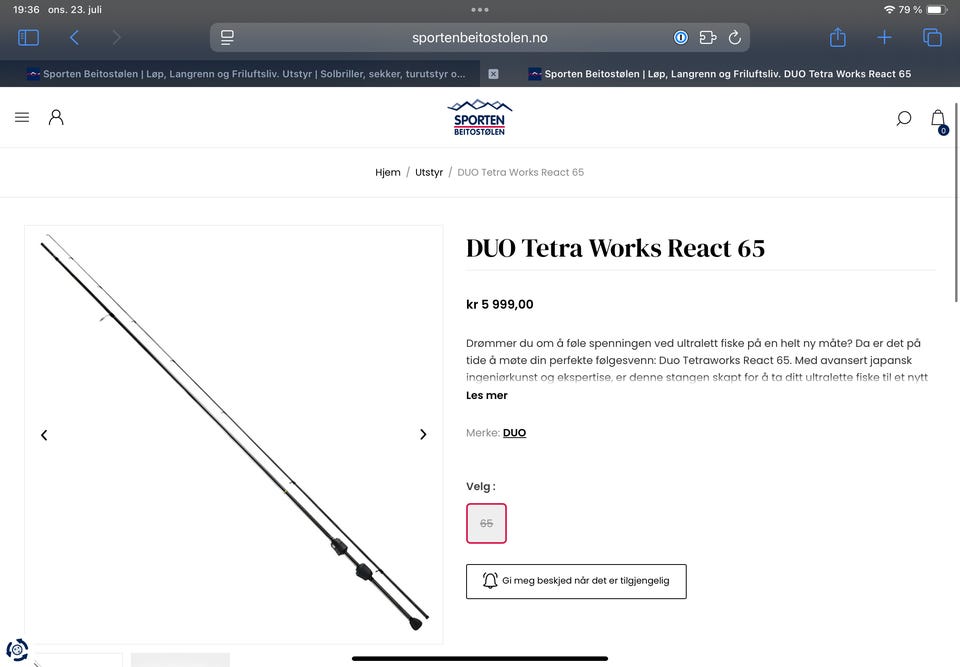Open the Safari share sheet

pos(838,37)
